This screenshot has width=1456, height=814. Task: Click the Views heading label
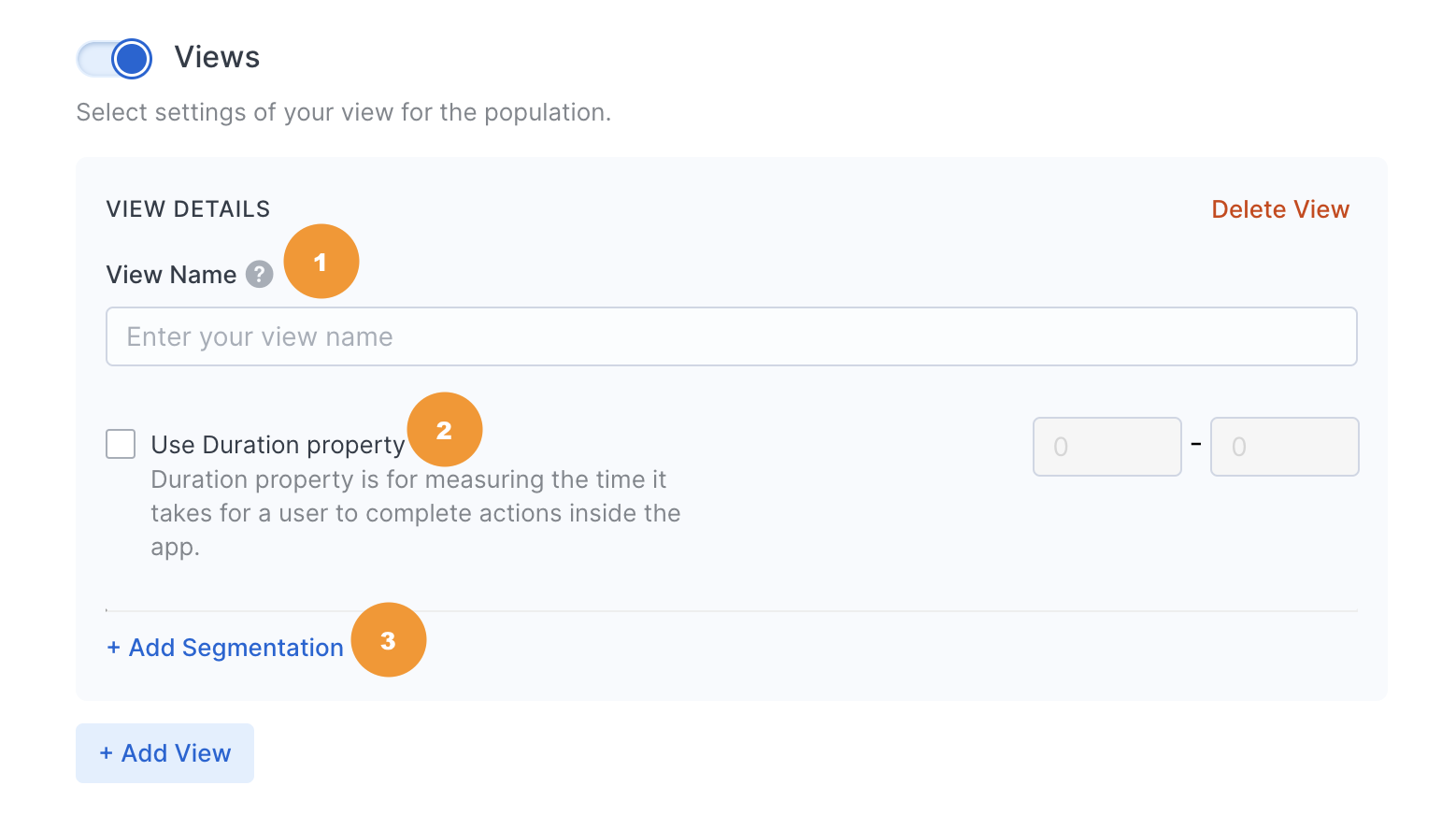pos(217,57)
